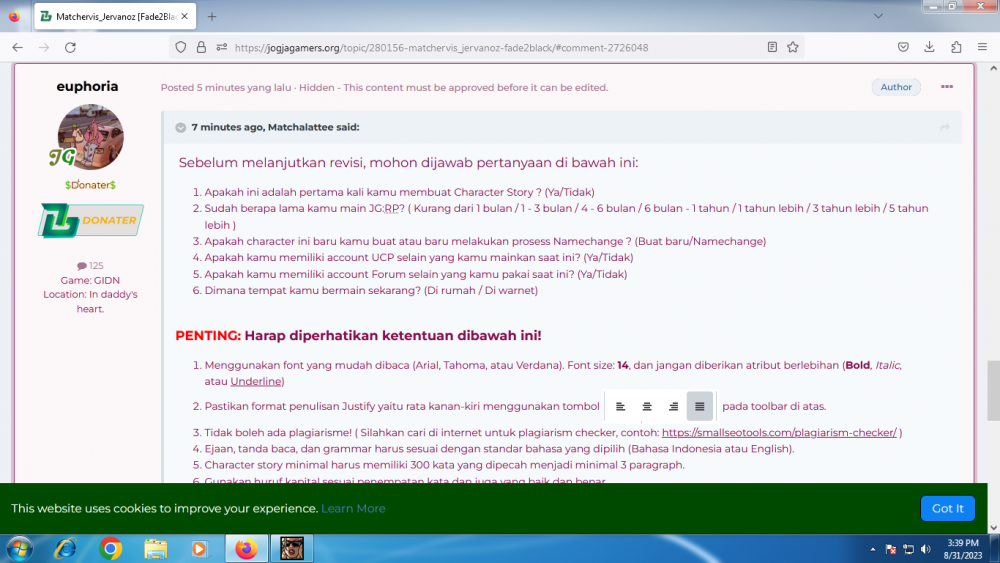
Task: Open media player taskbar icon
Action: tap(200, 549)
